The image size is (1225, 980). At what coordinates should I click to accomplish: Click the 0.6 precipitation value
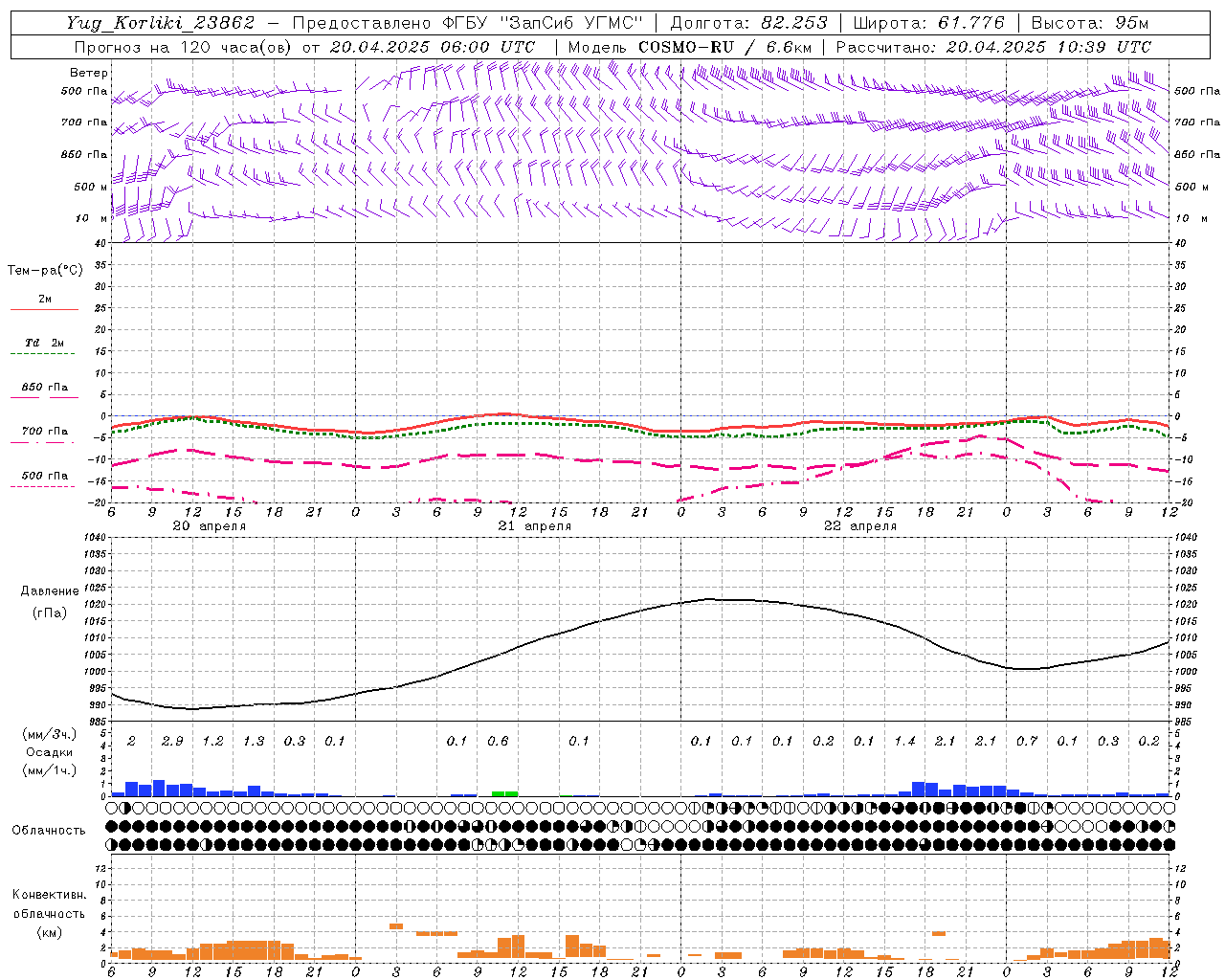pos(498,742)
